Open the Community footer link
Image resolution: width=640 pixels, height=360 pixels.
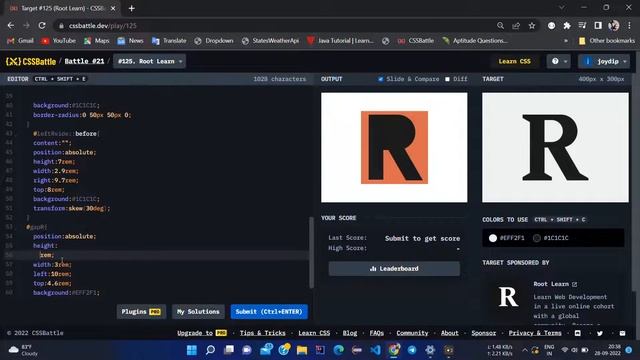(x=412, y=333)
